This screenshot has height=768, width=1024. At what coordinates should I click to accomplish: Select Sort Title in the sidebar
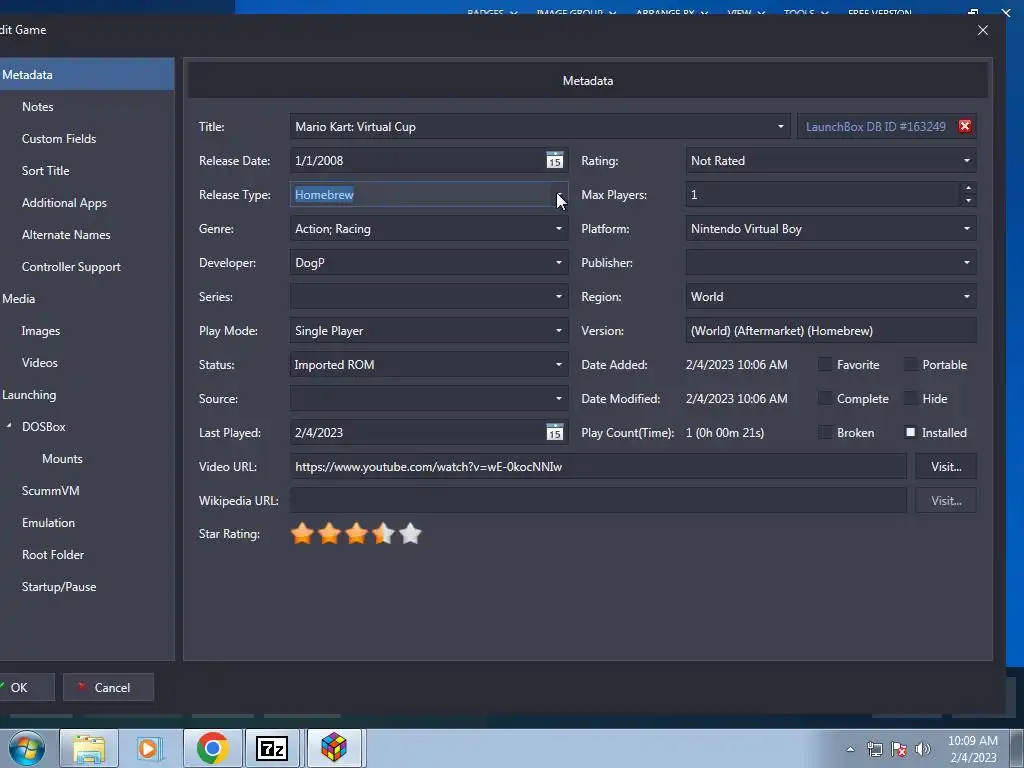click(x=45, y=170)
